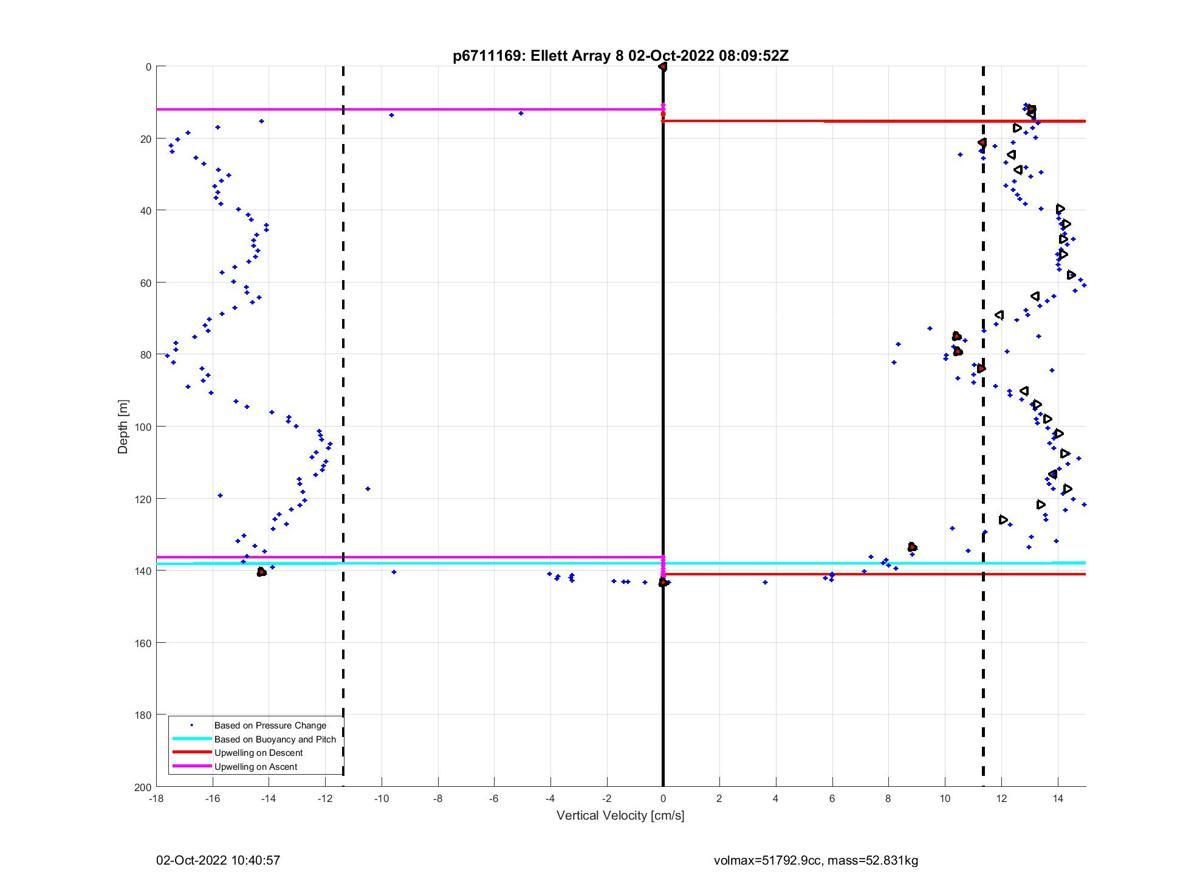This screenshot has height=885, width=1200.
Task: Click the red marker near -14 cm/s at 140 m
Action: pyautogui.click(x=262, y=572)
